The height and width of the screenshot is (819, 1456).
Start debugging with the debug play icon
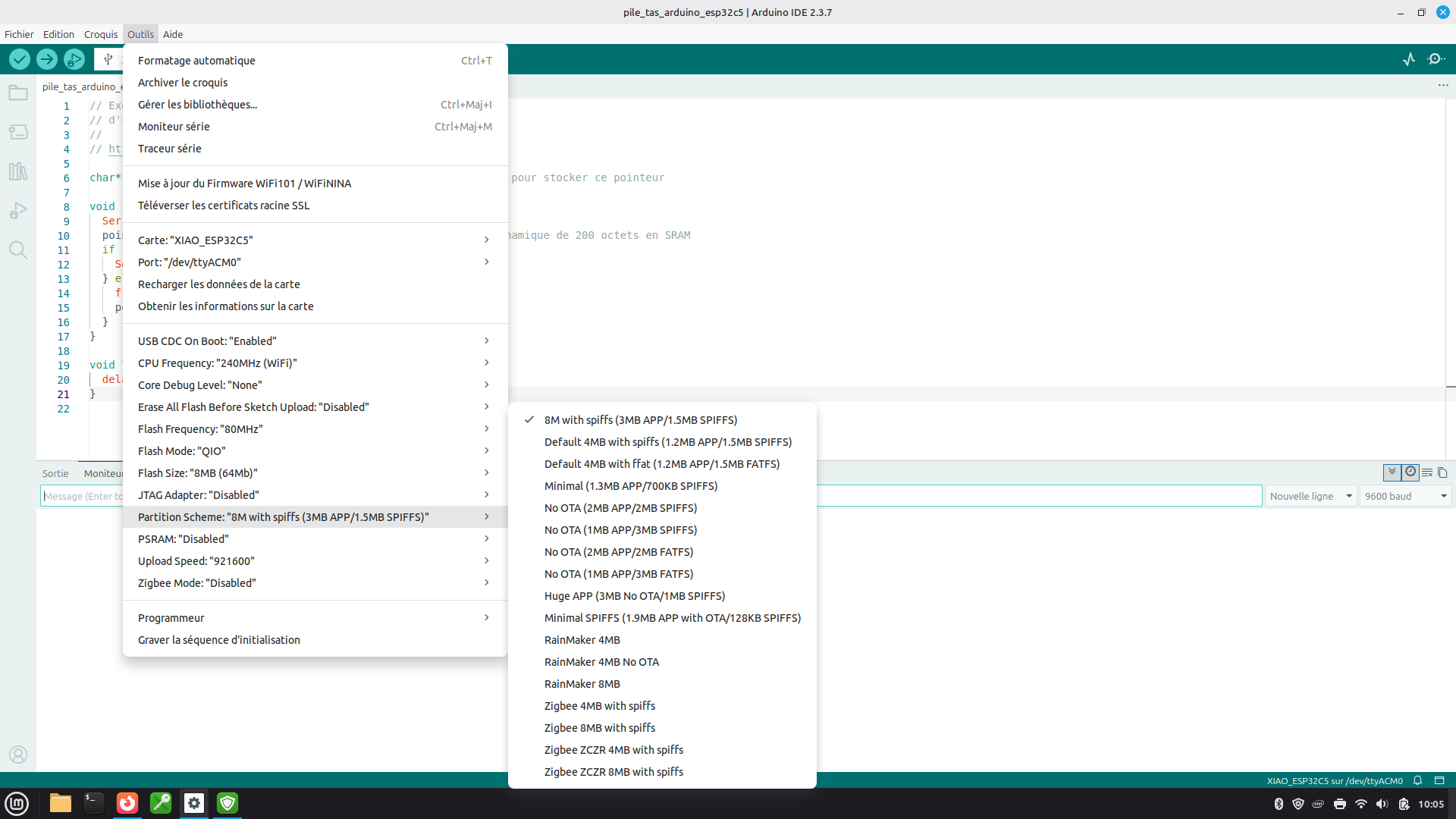coord(74,59)
